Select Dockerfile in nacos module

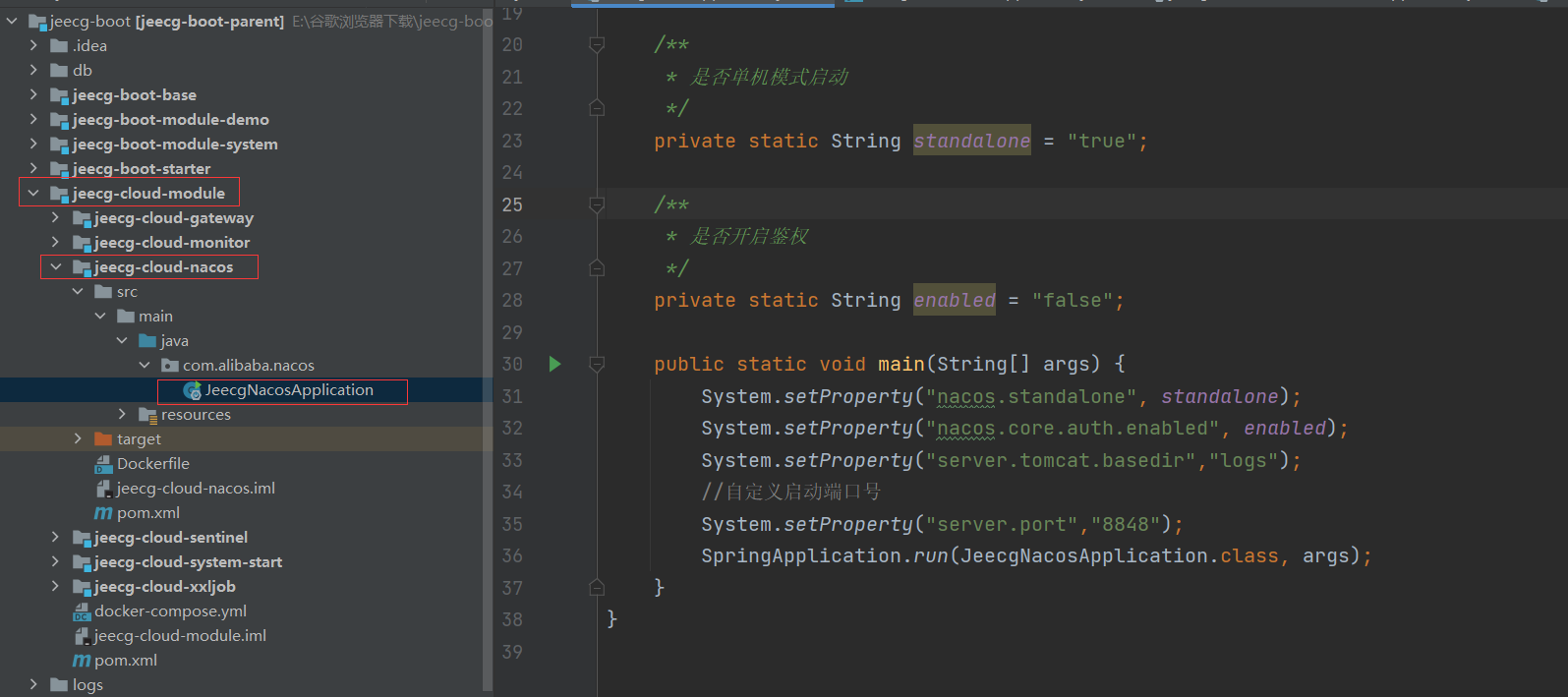pyautogui.click(x=153, y=464)
